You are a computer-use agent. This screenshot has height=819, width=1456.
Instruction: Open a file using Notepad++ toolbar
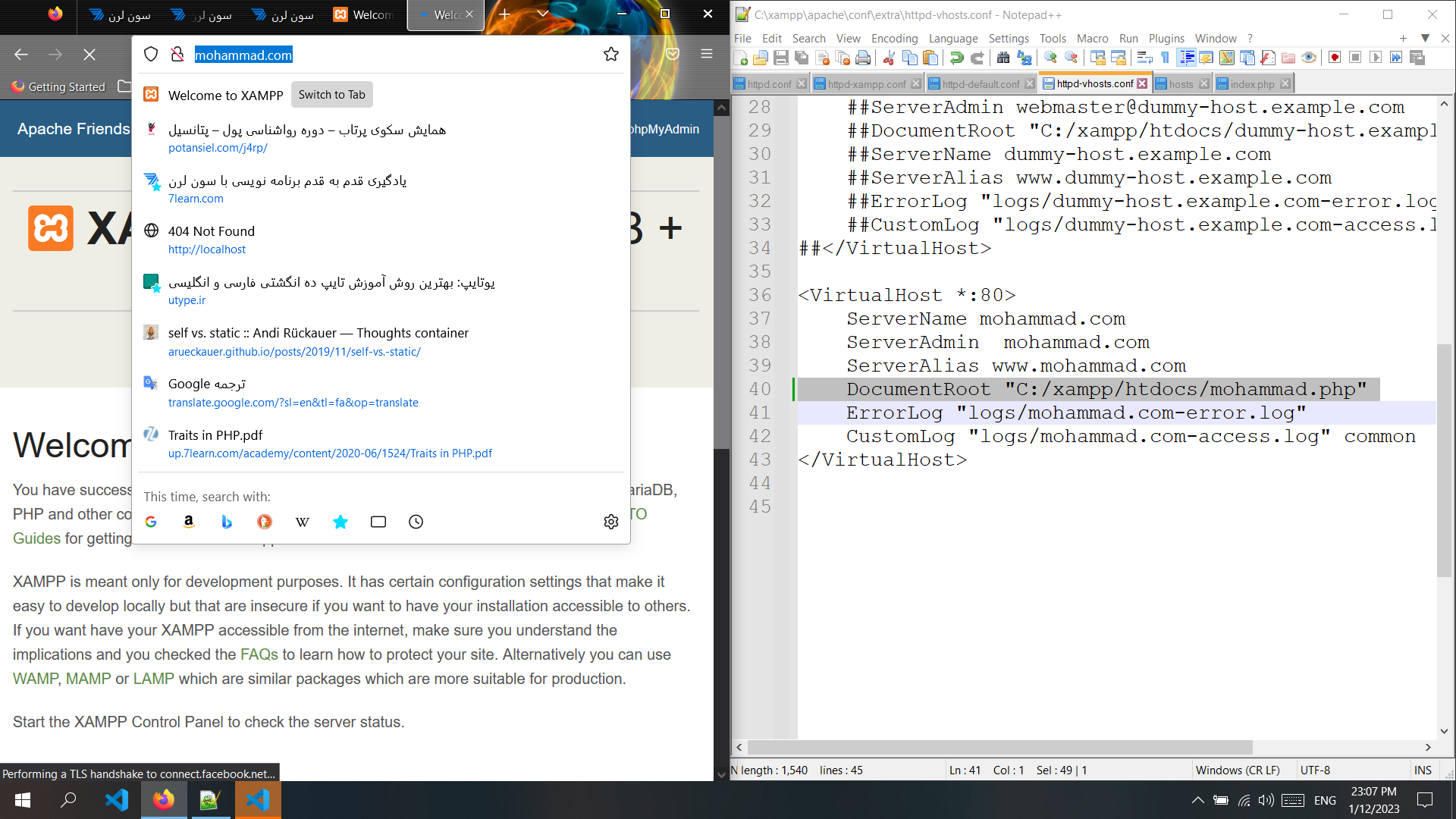point(761,58)
